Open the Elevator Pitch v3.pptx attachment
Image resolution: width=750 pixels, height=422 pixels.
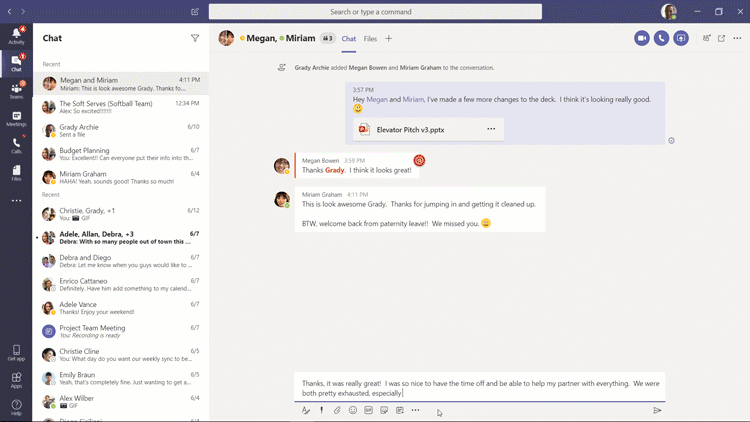click(x=410, y=129)
